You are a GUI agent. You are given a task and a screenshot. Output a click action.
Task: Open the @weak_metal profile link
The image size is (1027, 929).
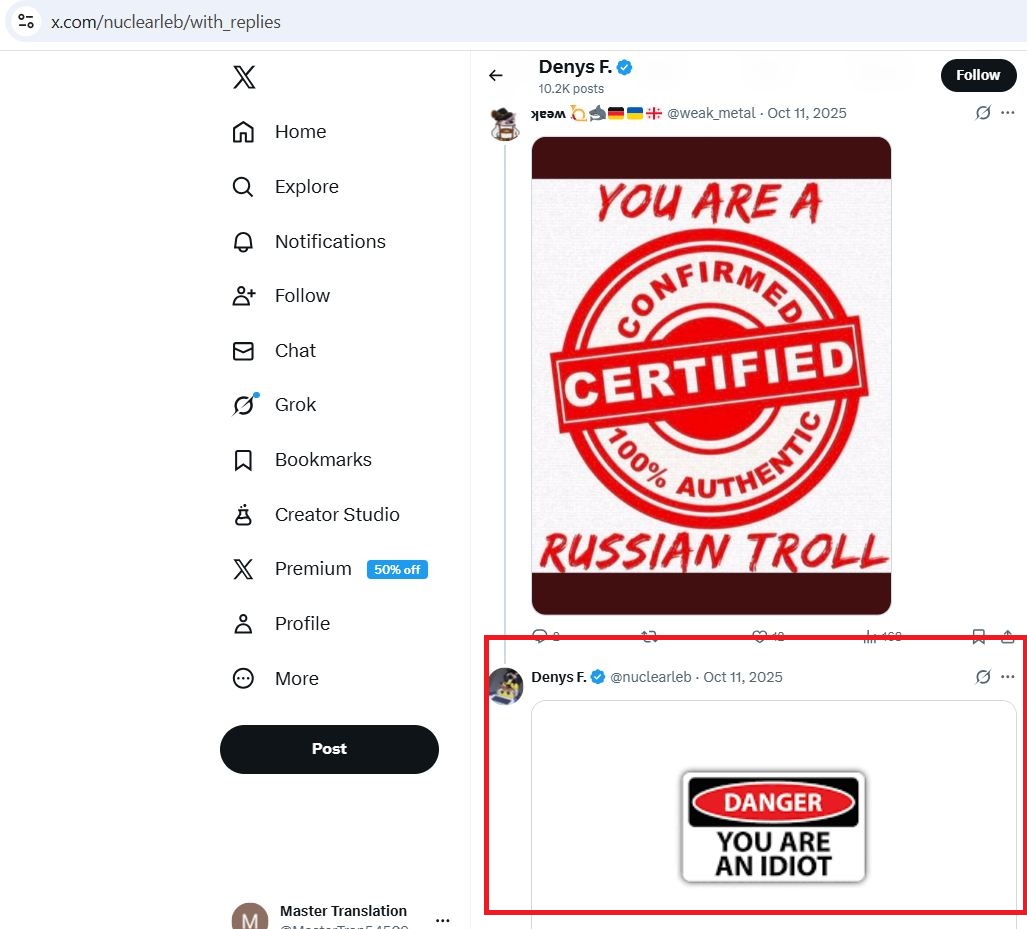pyautogui.click(x=711, y=113)
